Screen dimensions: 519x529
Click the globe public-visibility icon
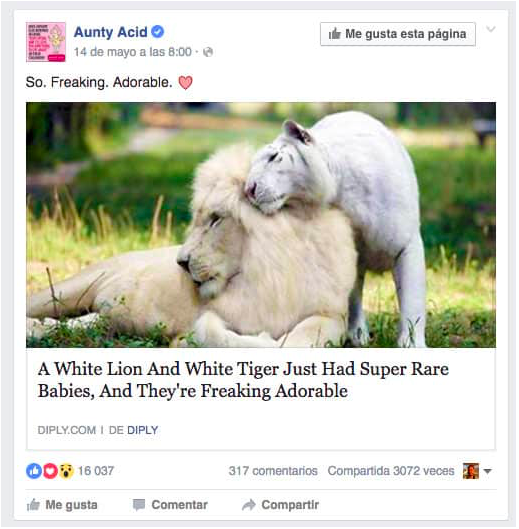click(x=208, y=52)
